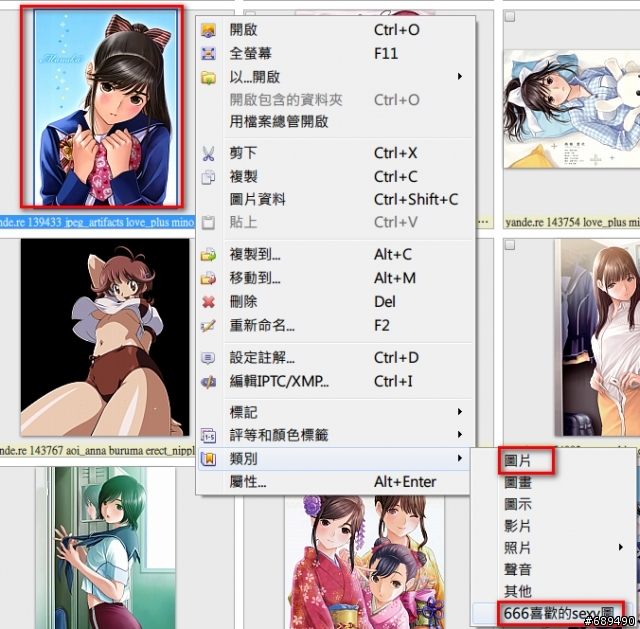Select 圖片資料 entry
The width and height of the screenshot is (640, 629).
[336, 200]
